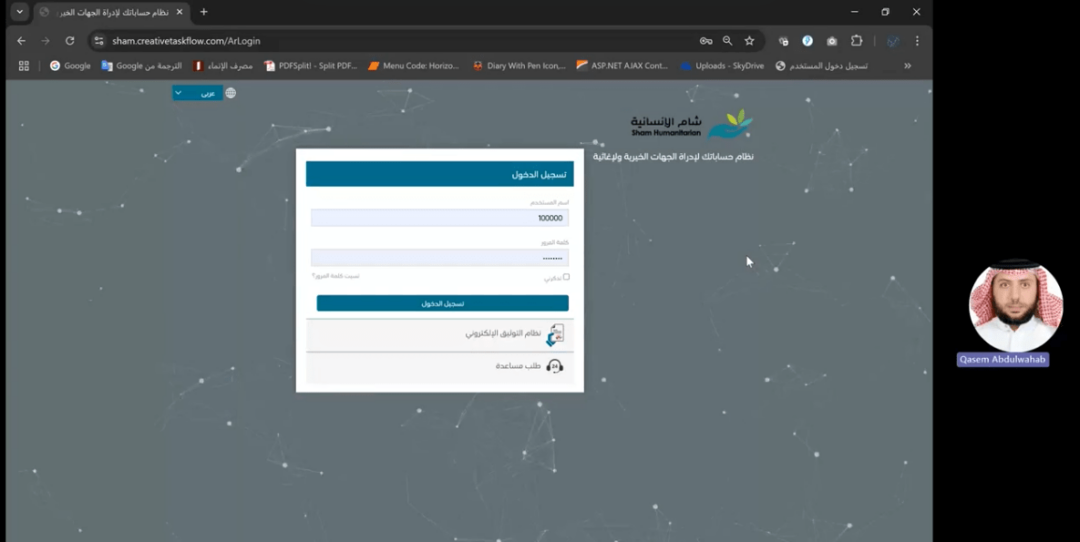Image resolution: width=1080 pixels, height=542 pixels.
Task: Click the forgot password link
Action: 335,276
